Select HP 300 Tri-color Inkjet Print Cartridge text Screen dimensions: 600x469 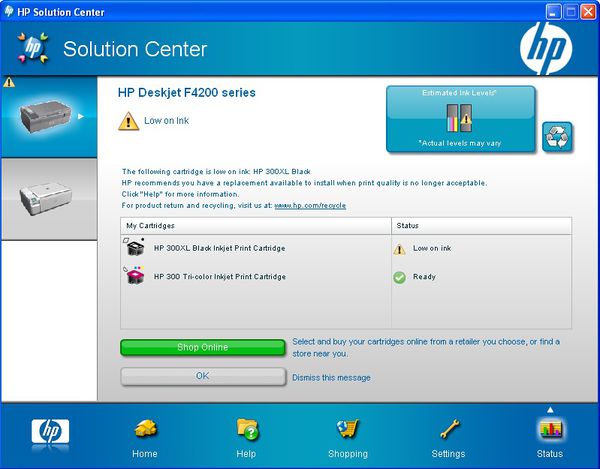coord(220,277)
